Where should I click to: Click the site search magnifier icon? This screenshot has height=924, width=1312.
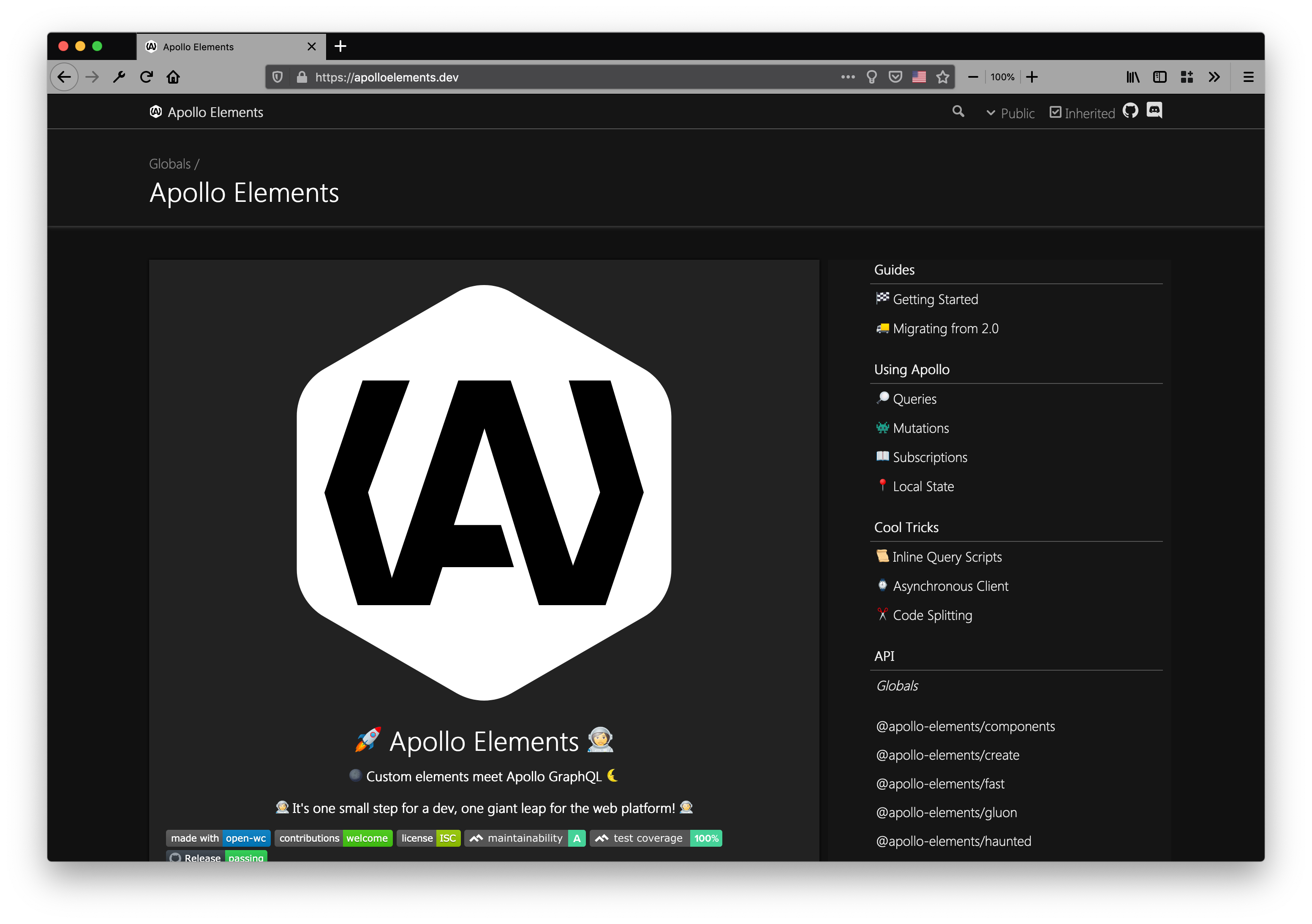pyautogui.click(x=958, y=112)
